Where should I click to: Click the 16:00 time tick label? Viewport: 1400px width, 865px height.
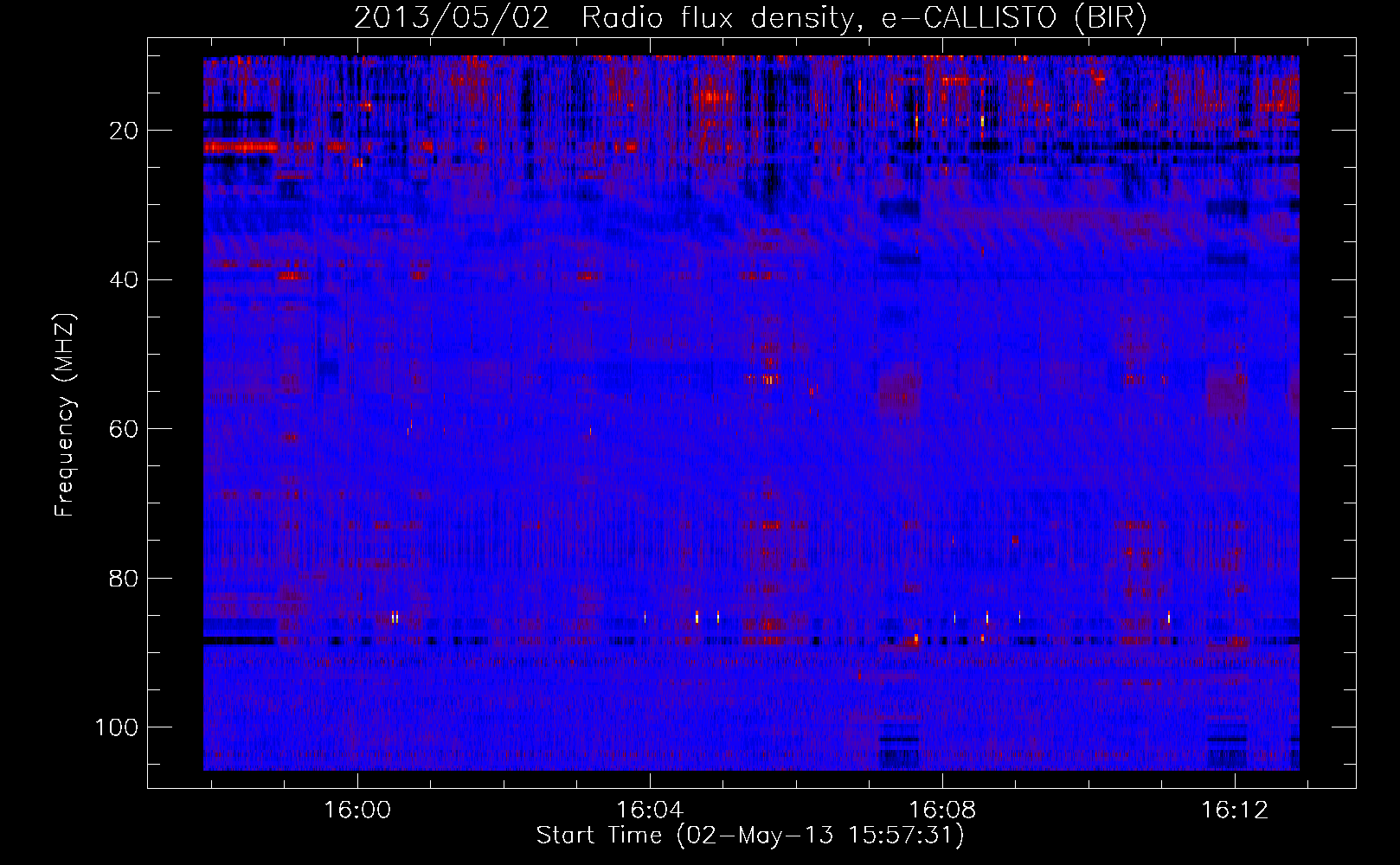(357, 811)
